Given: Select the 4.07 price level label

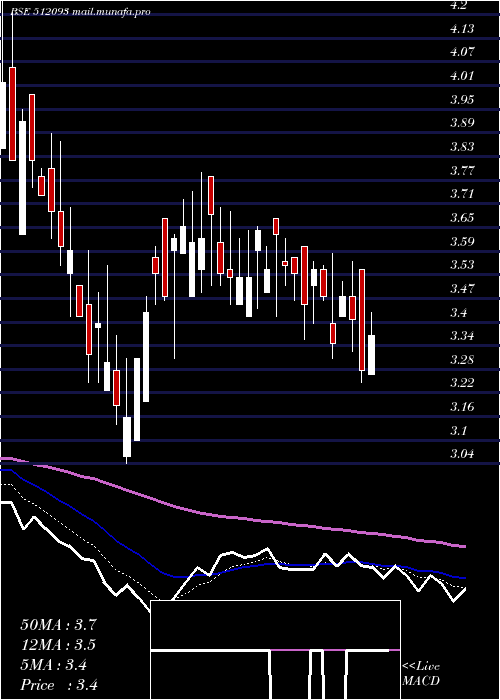Looking at the screenshot, I should (x=462, y=52).
